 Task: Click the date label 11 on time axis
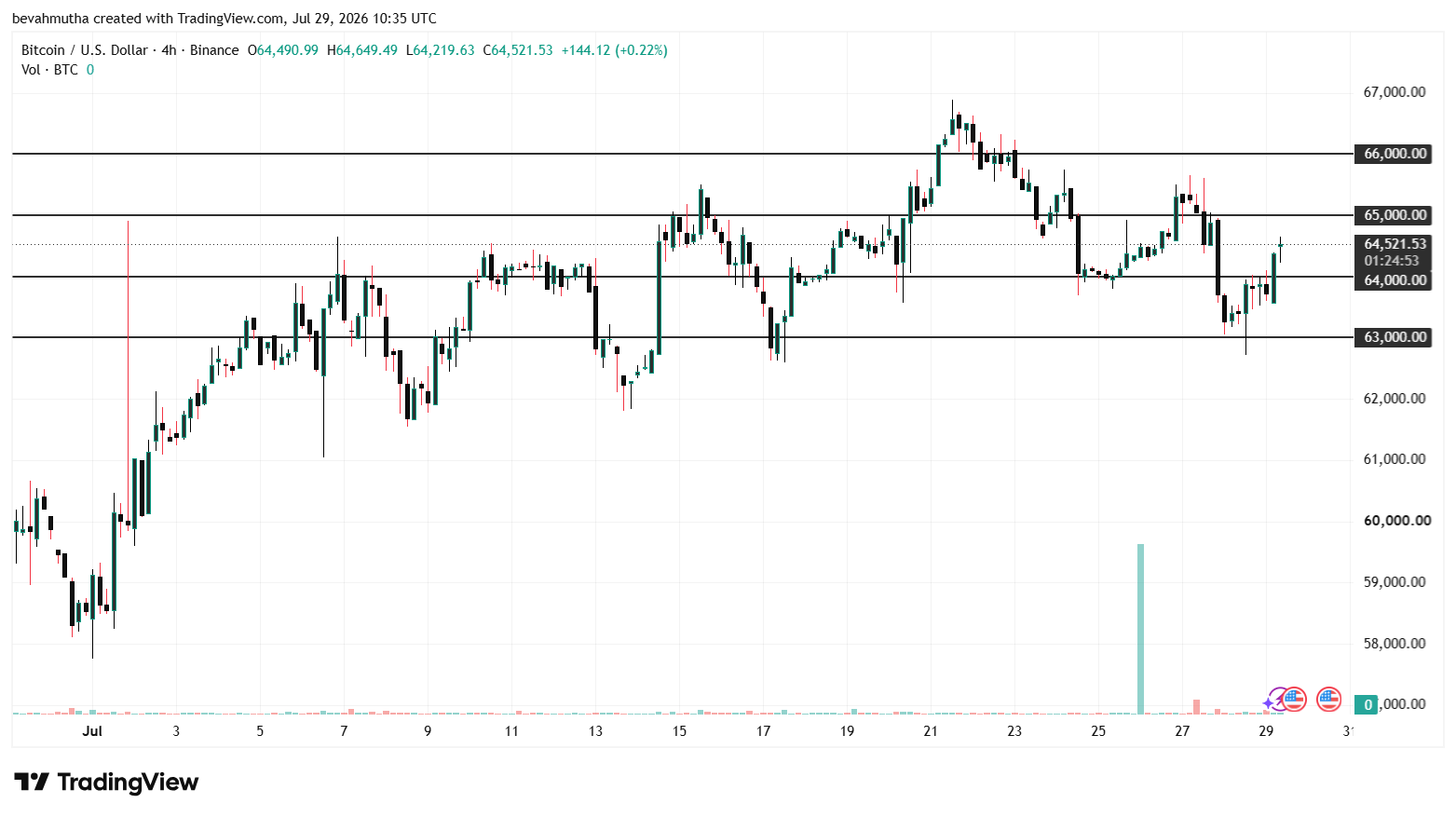coord(511,731)
